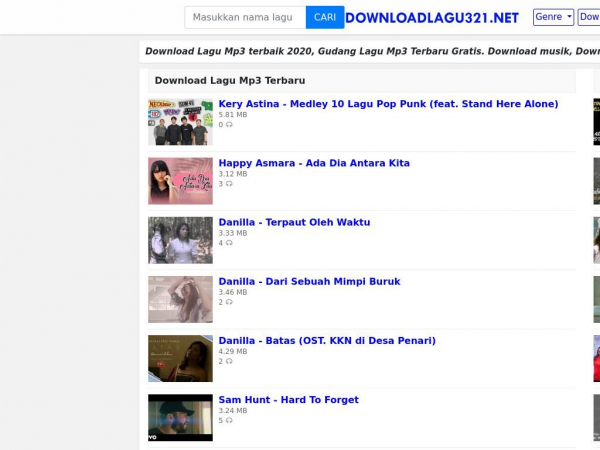Open Danilla Terpaut Oleh Waktu link
The image size is (600, 450).
point(294,222)
